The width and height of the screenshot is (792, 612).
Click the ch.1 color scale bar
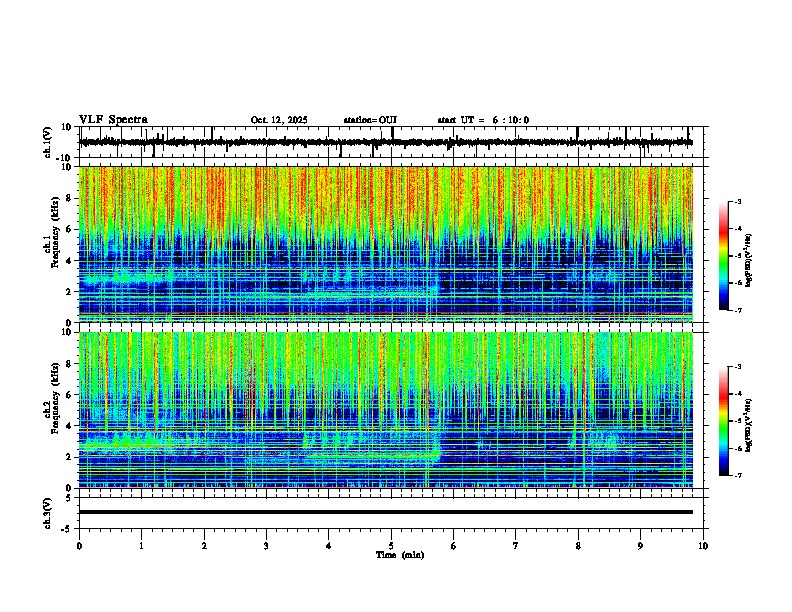pyautogui.click(x=724, y=256)
